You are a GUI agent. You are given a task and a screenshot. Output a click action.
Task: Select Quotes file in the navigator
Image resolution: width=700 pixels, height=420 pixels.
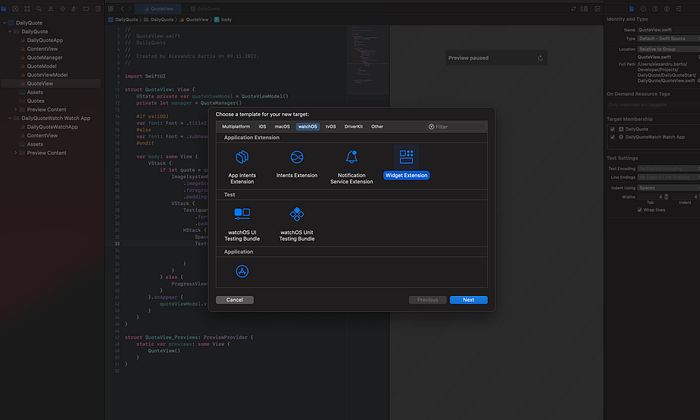tap(35, 101)
